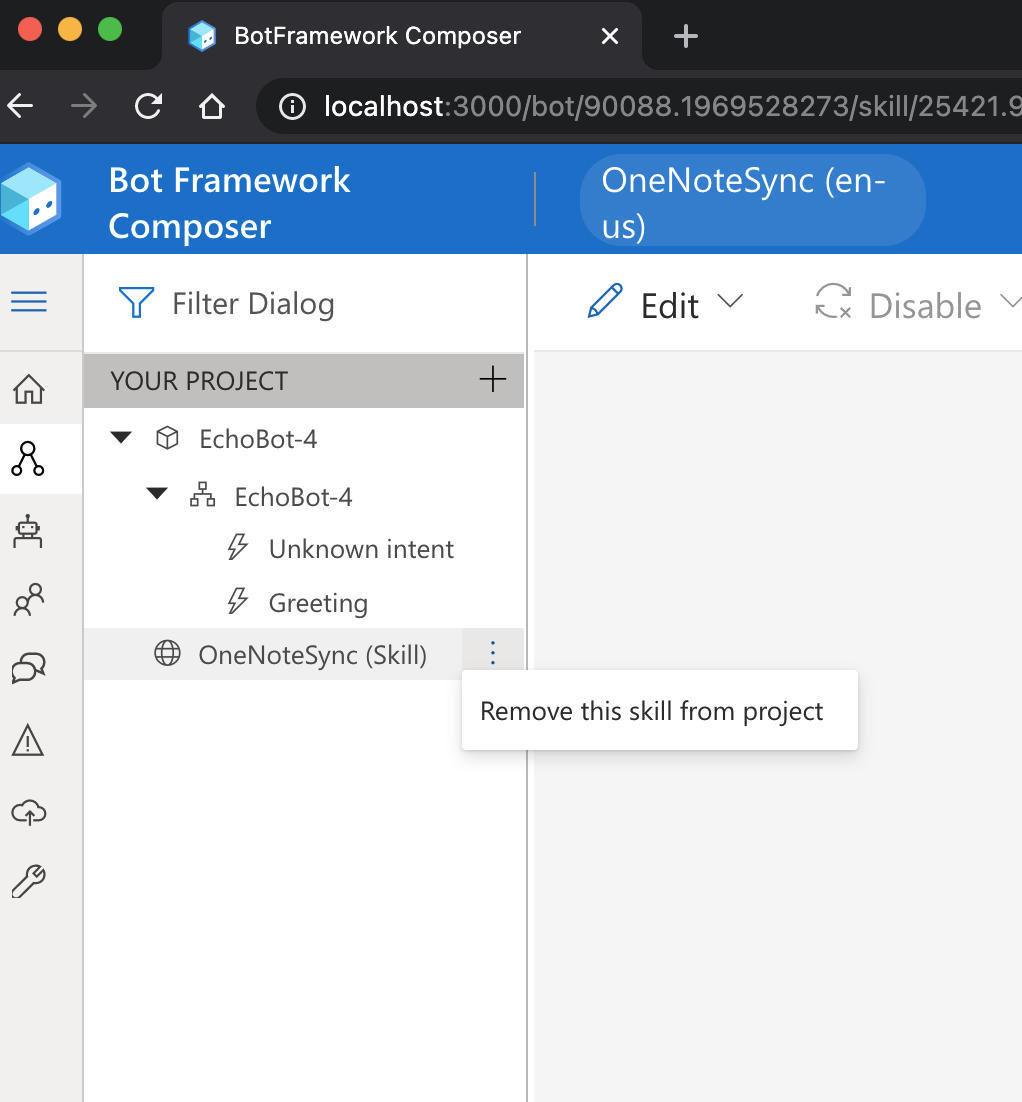This screenshot has height=1102, width=1022.
Task: Click the Composer cube logo
Action: (31, 199)
